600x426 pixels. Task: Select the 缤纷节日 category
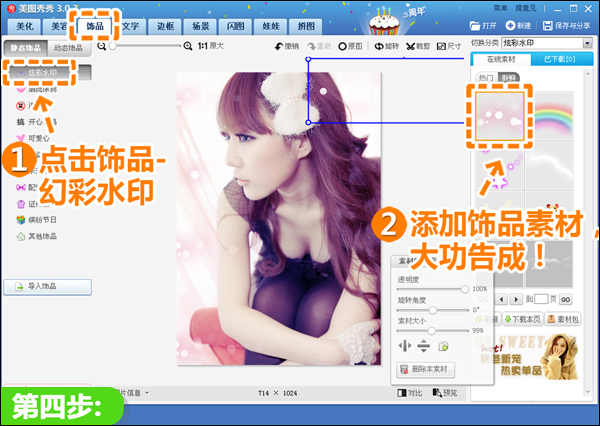(36, 220)
